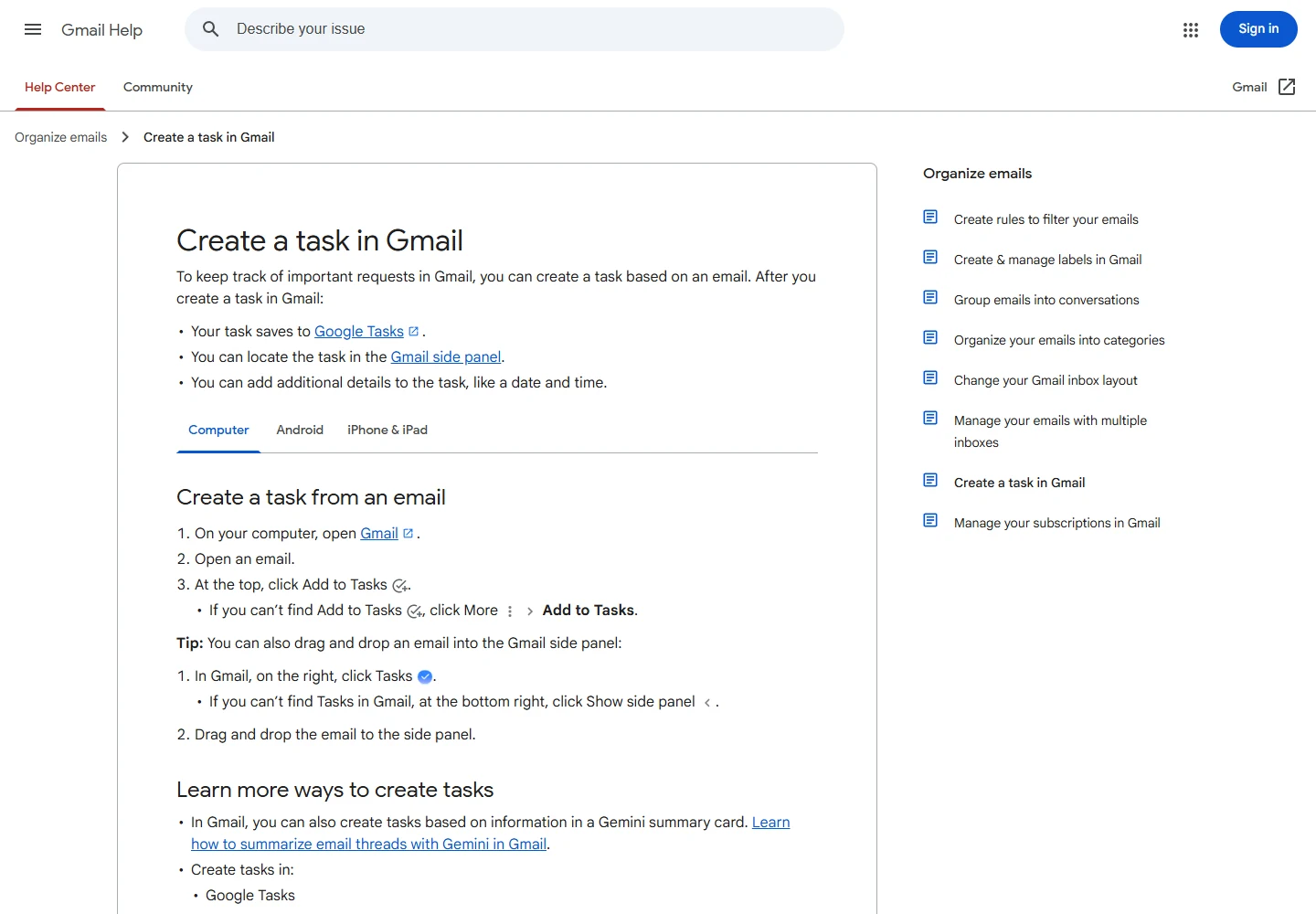Click the Gmail open-in-new-window icon
The width and height of the screenshot is (1316, 914).
[1287, 87]
